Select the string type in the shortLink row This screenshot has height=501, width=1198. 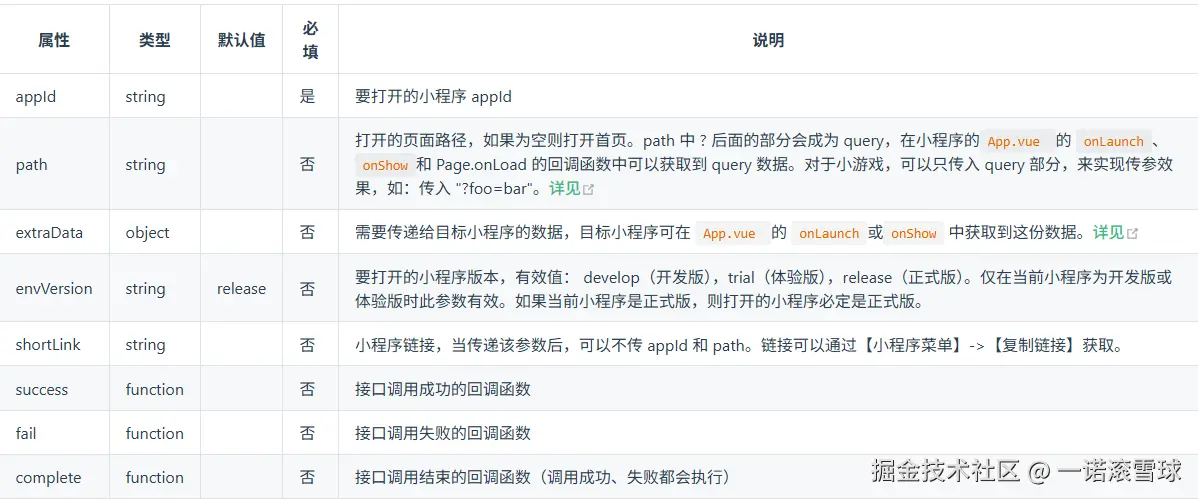[x=145, y=344]
